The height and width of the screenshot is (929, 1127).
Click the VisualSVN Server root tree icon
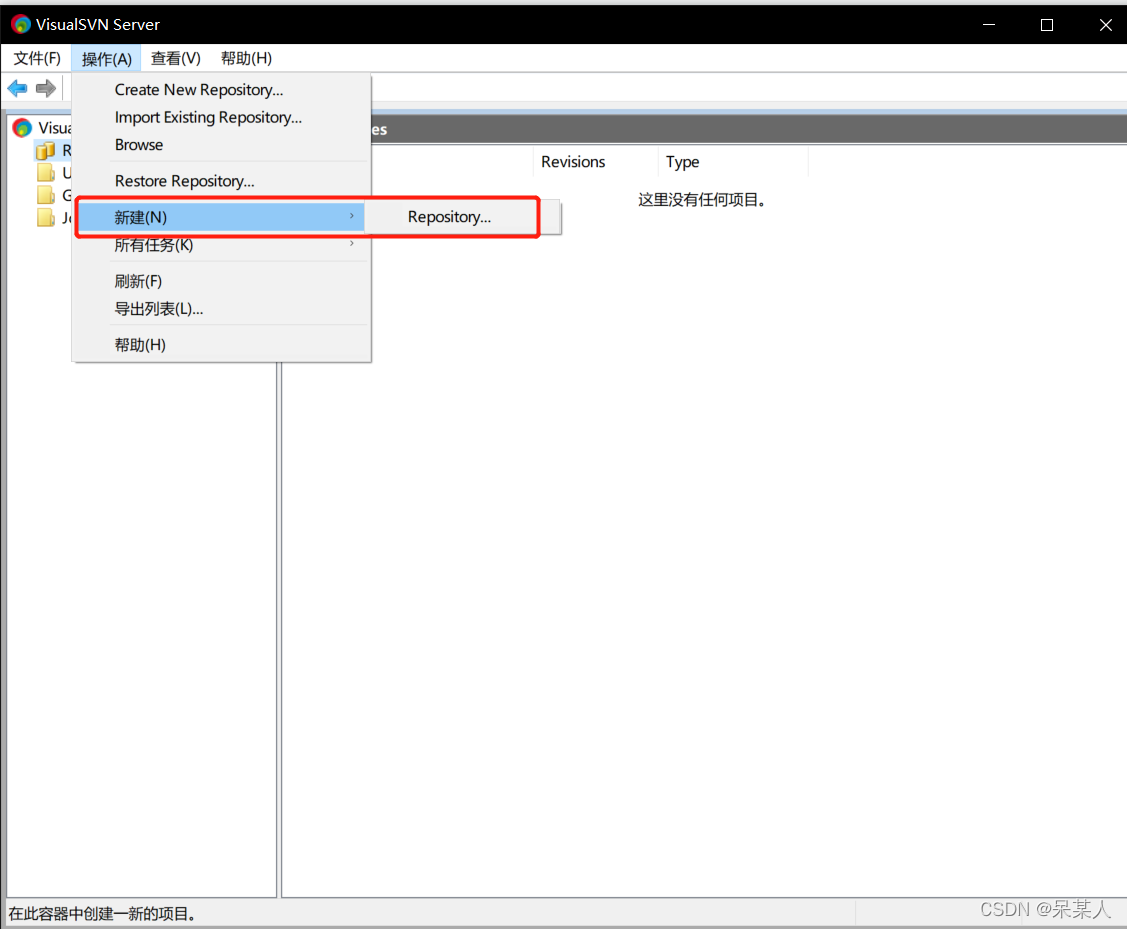[22, 128]
